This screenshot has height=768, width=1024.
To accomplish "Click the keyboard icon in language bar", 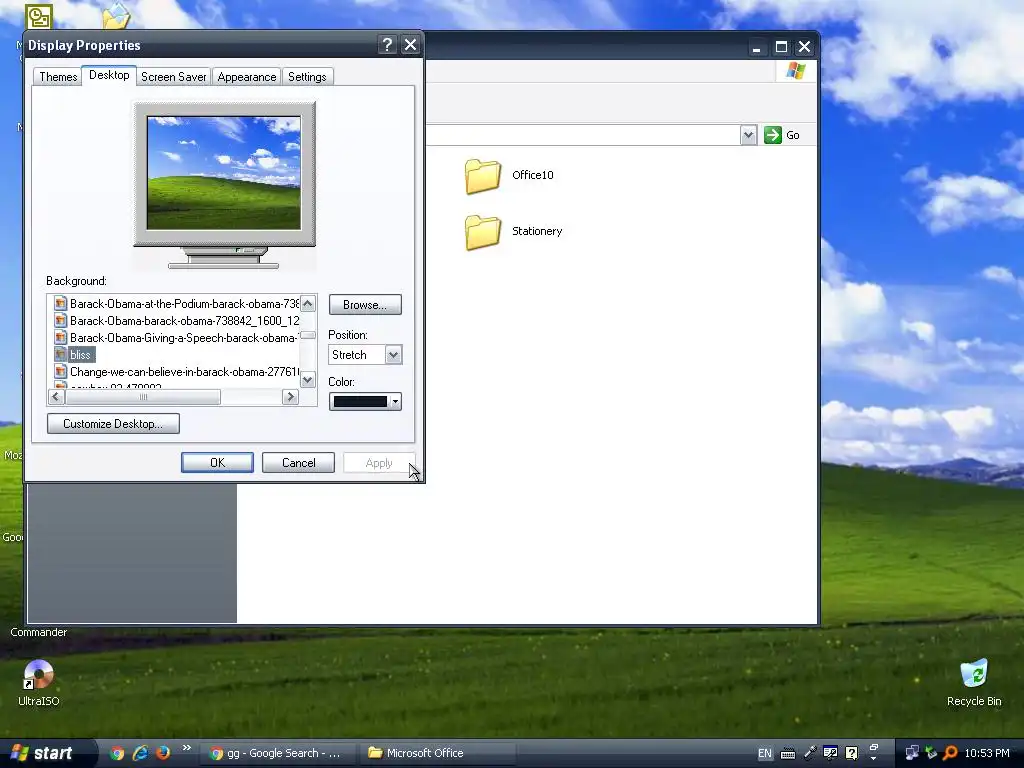I will pos(788,754).
